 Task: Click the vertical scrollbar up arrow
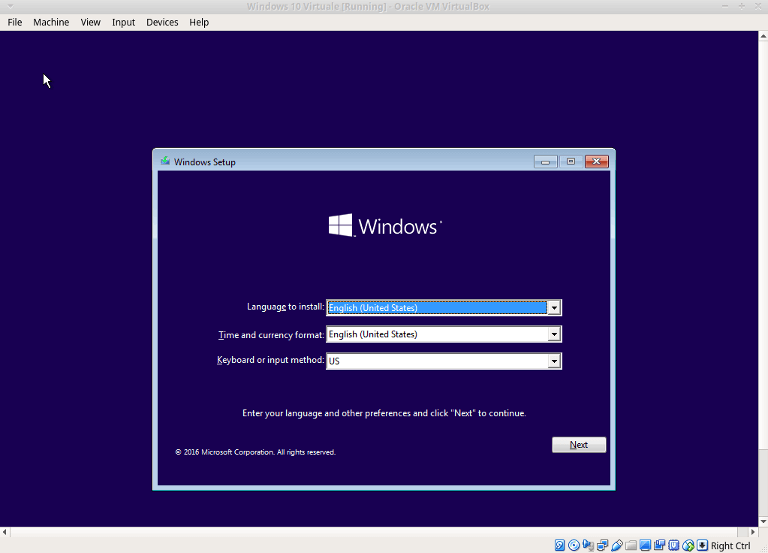(x=763, y=36)
